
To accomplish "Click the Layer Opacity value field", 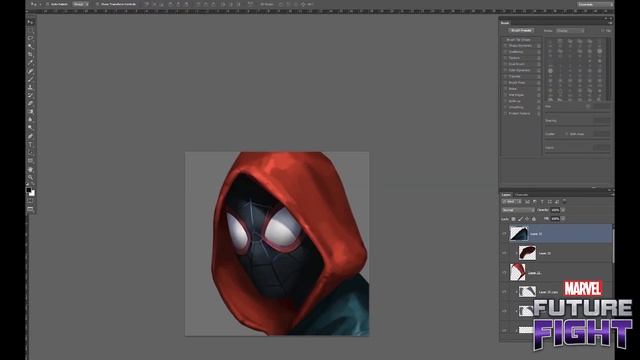I will tap(555, 210).
